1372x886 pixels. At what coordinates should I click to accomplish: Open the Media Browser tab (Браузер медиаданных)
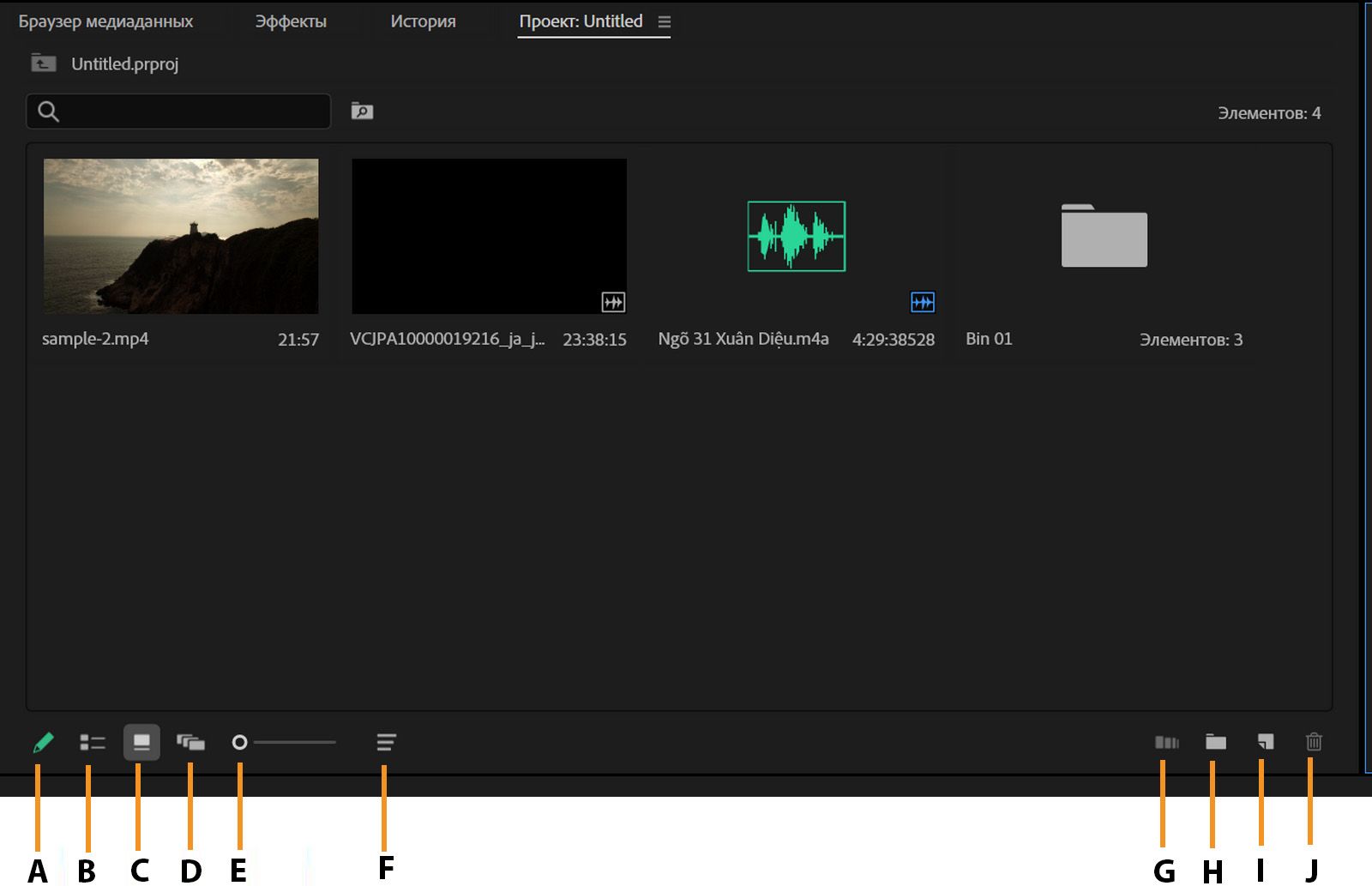[x=106, y=21]
